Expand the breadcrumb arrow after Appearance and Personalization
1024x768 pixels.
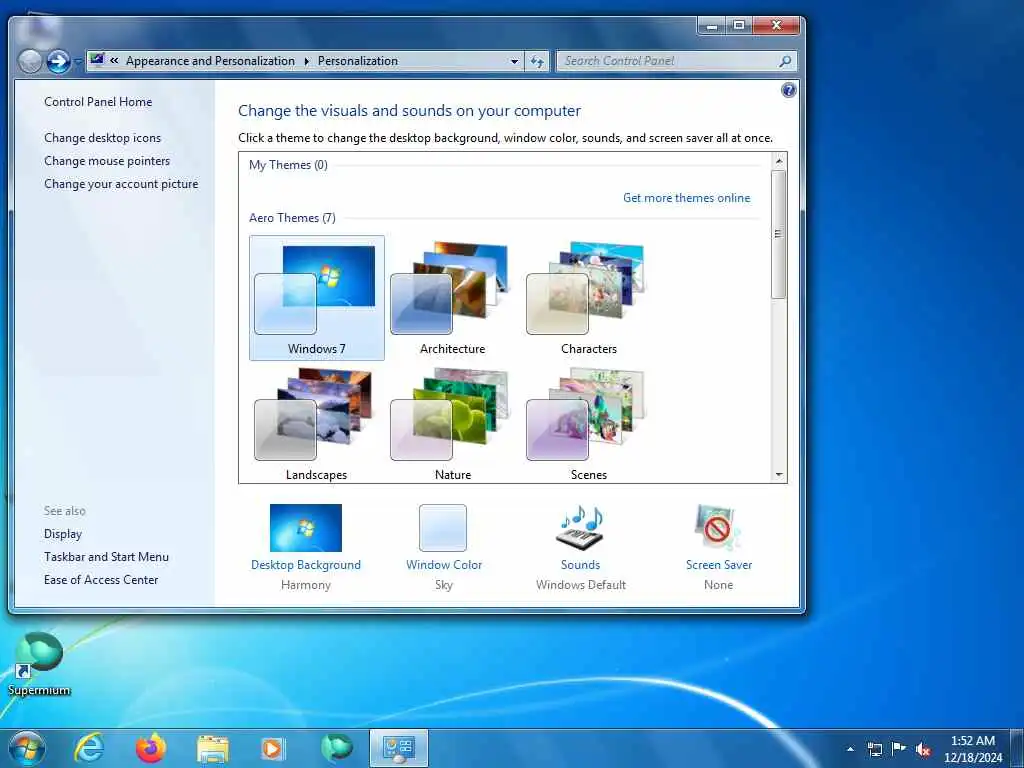coord(306,61)
